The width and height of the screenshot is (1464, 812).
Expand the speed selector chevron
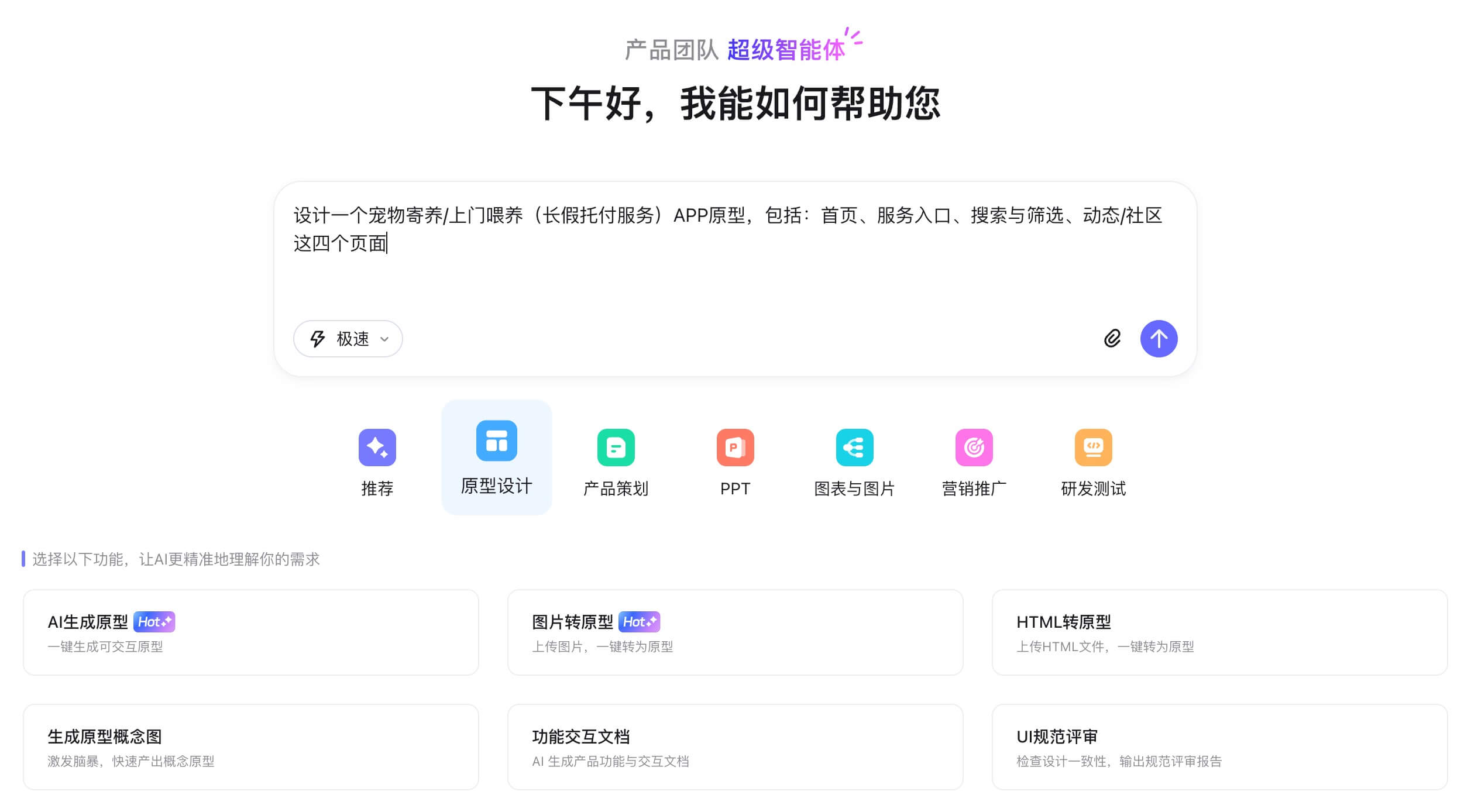coord(384,339)
